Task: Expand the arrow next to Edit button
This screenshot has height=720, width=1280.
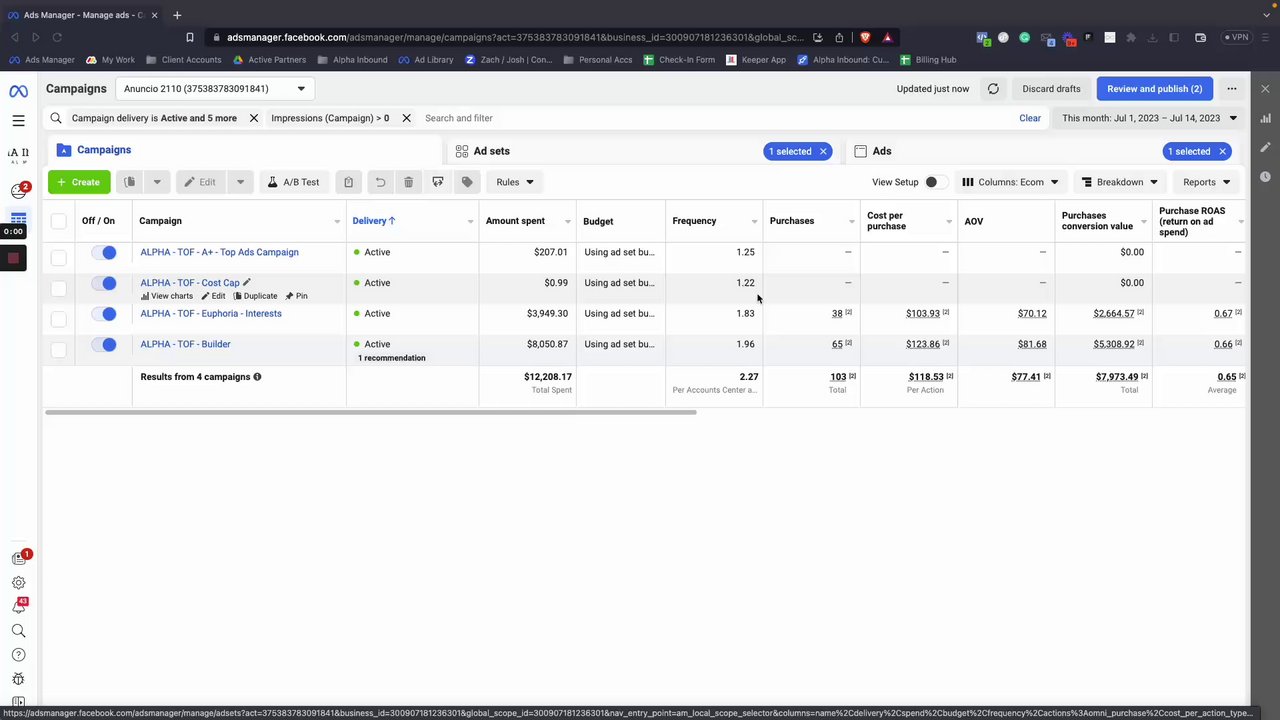Action: point(240,182)
